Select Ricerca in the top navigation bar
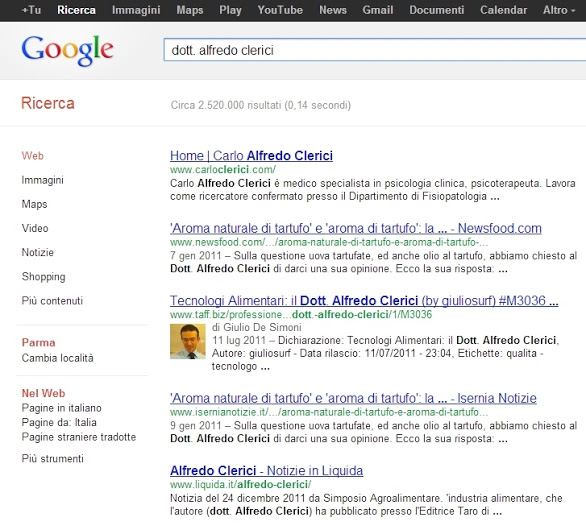Image resolution: width=586 pixels, height=530 pixels. pyautogui.click(x=76, y=10)
